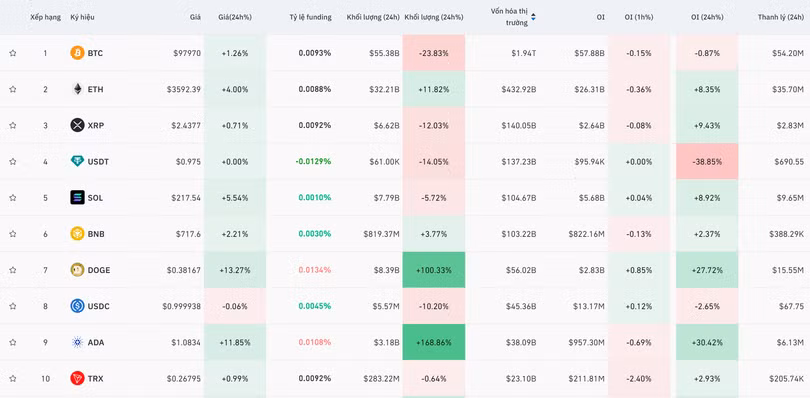Image resolution: width=810 pixels, height=398 pixels.
Task: Open the USDT symbol link
Action: [x=98, y=161]
